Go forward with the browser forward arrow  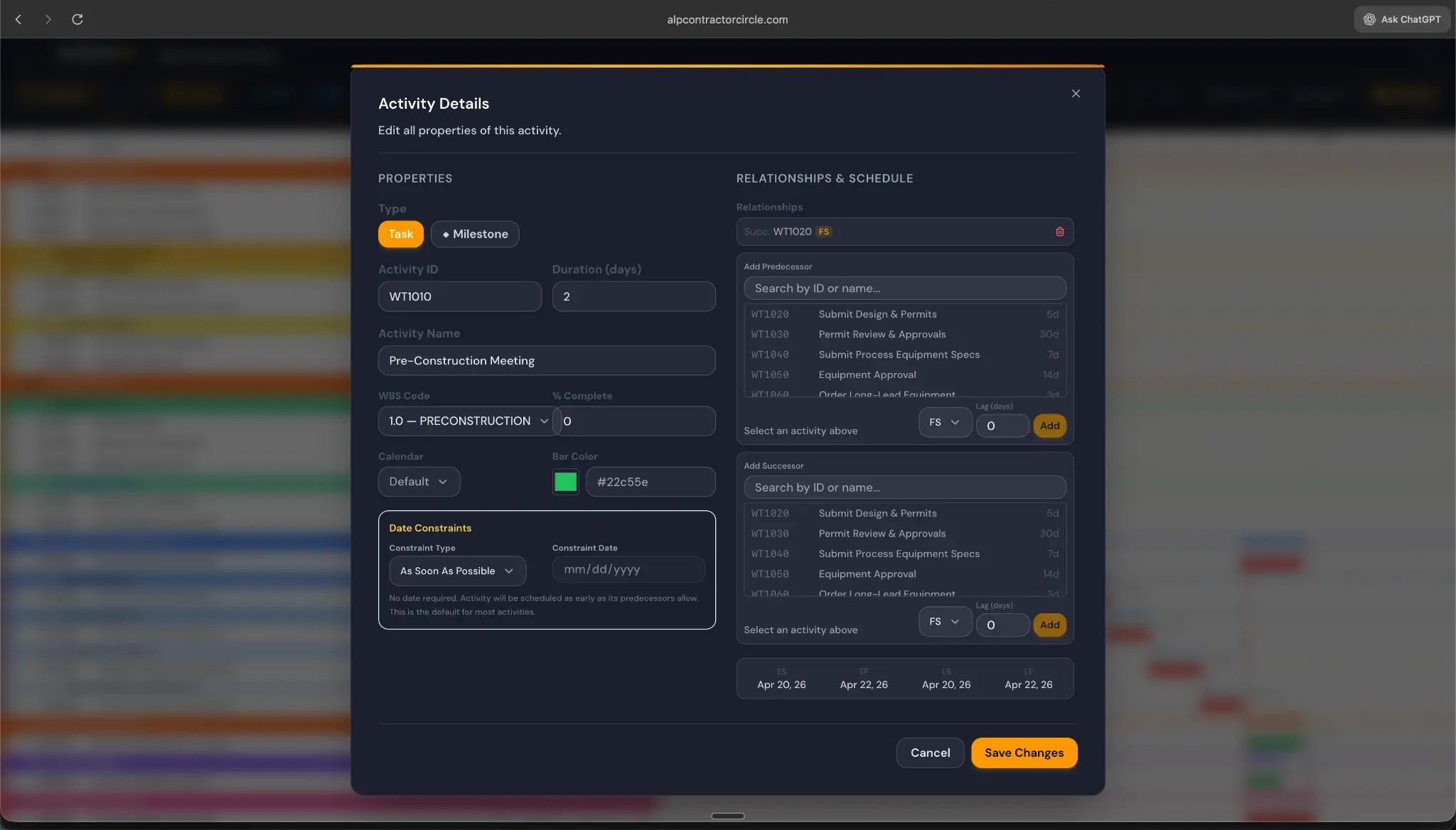pos(48,19)
